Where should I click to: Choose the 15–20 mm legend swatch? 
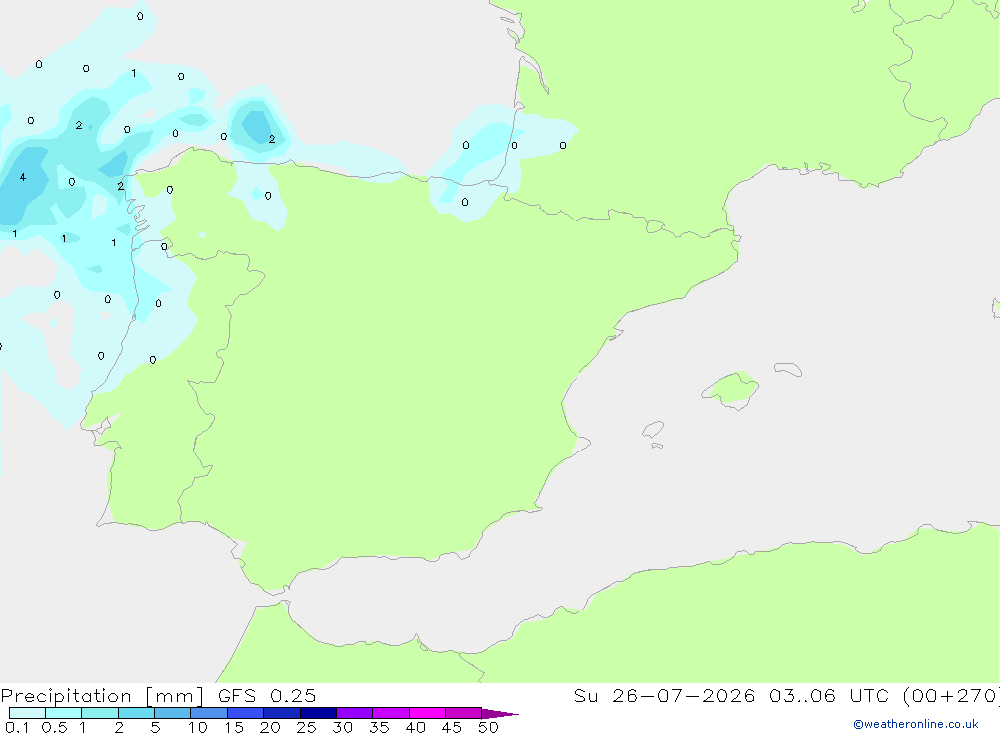(x=246, y=713)
